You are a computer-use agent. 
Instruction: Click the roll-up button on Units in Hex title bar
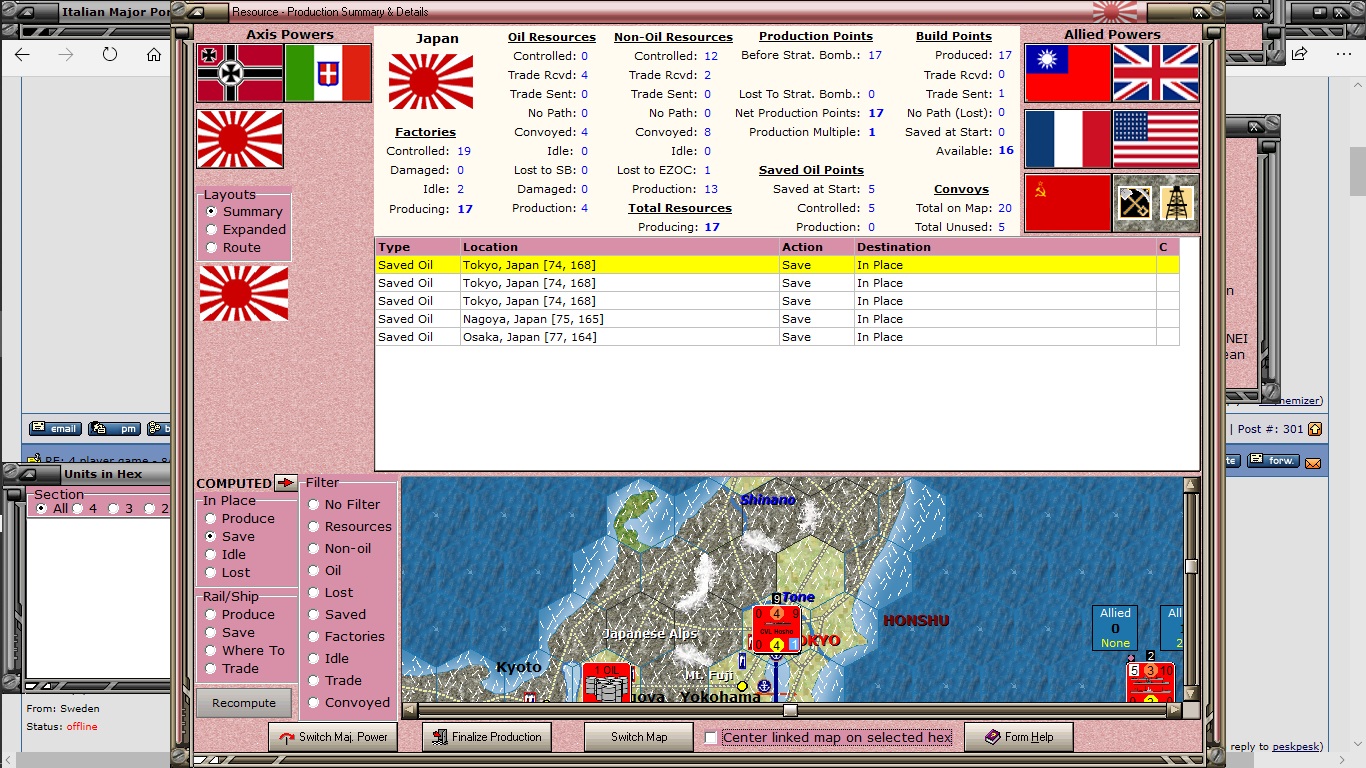27,474
